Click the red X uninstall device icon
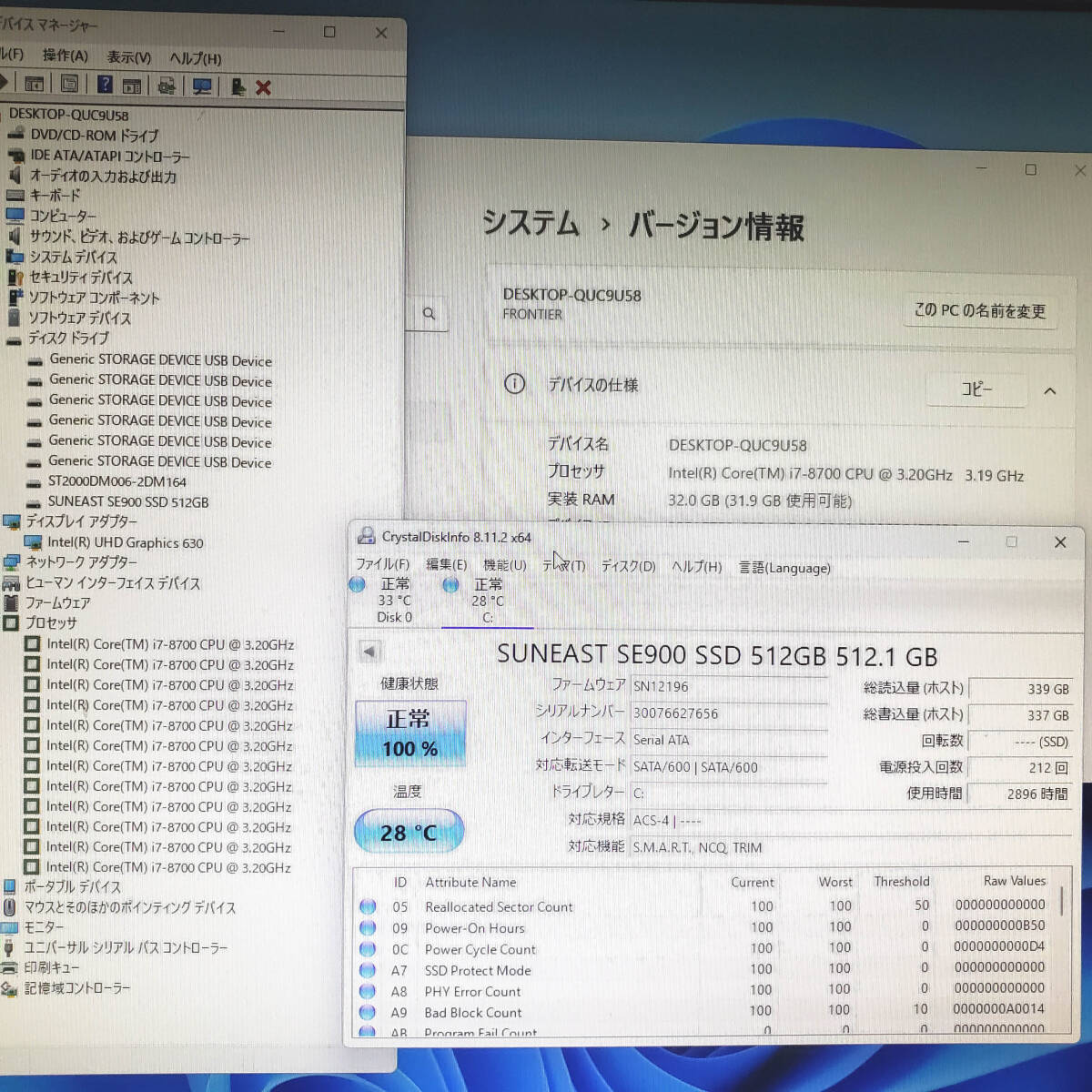This screenshot has height=1092, width=1092. [x=263, y=87]
